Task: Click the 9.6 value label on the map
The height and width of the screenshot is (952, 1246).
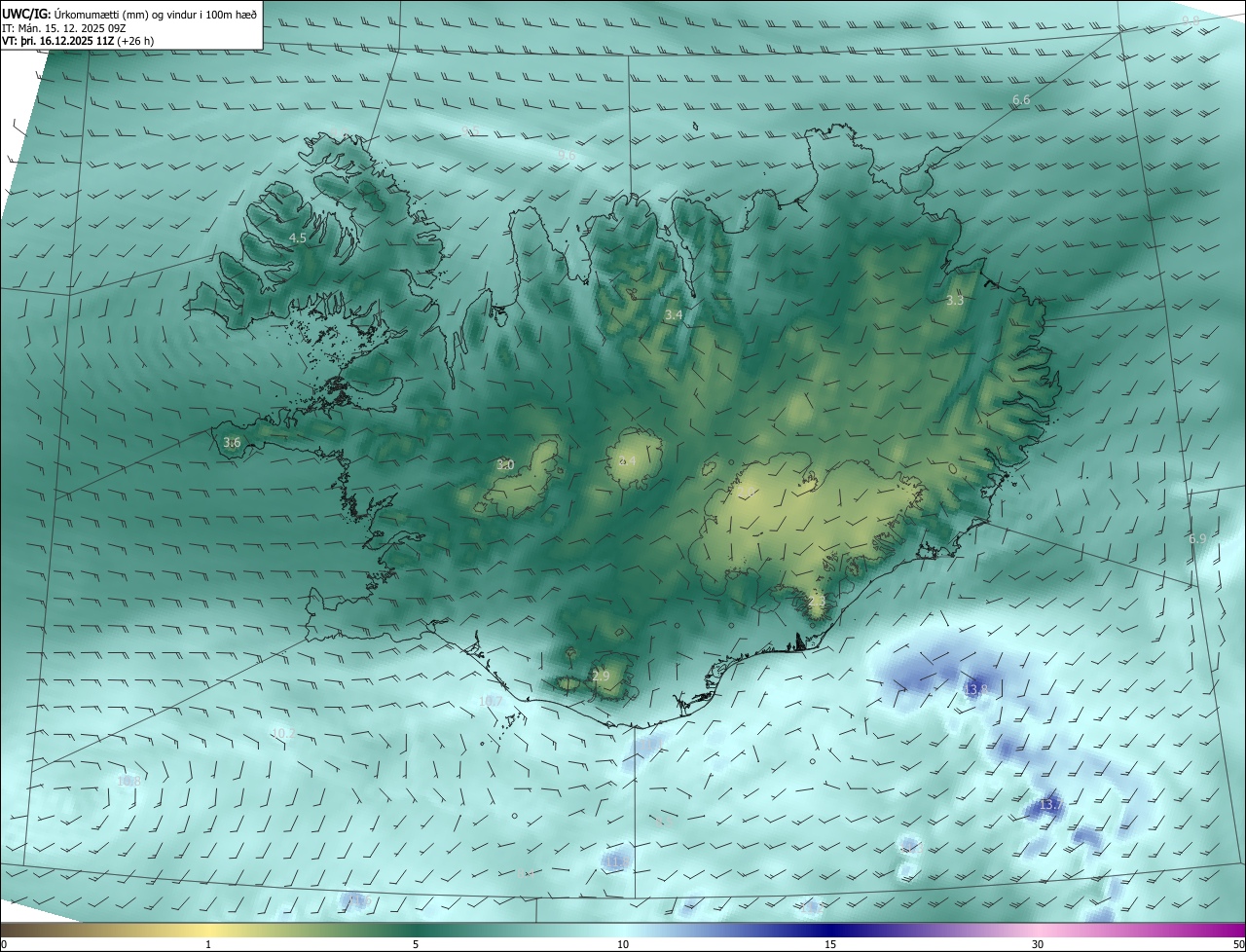Action: [567, 155]
